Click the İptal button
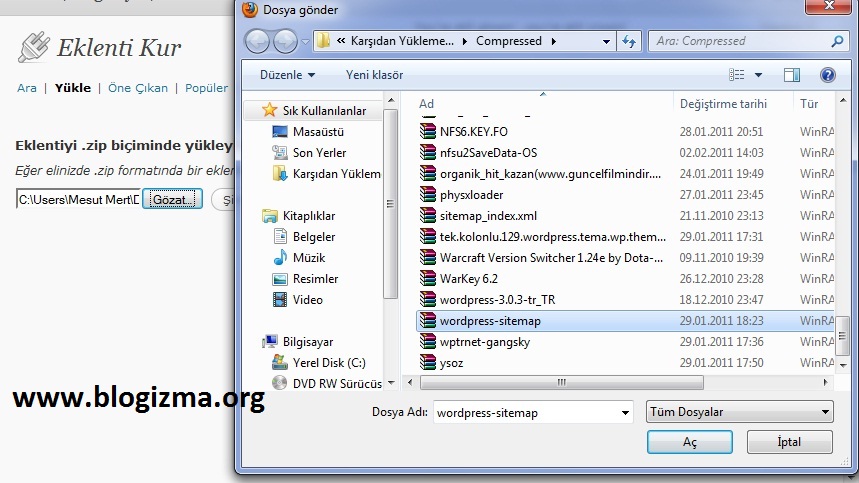Screen dimensions: 859x483 pyautogui.click(x=789, y=442)
